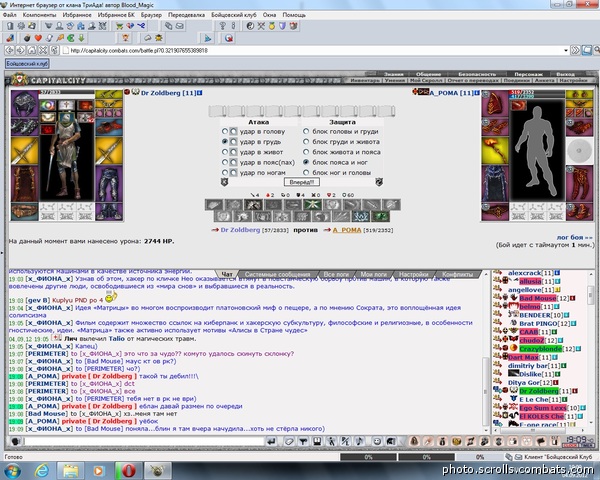This screenshot has width=600, height=480.
Task: Click the URL address bar field
Action: pos(314,51)
